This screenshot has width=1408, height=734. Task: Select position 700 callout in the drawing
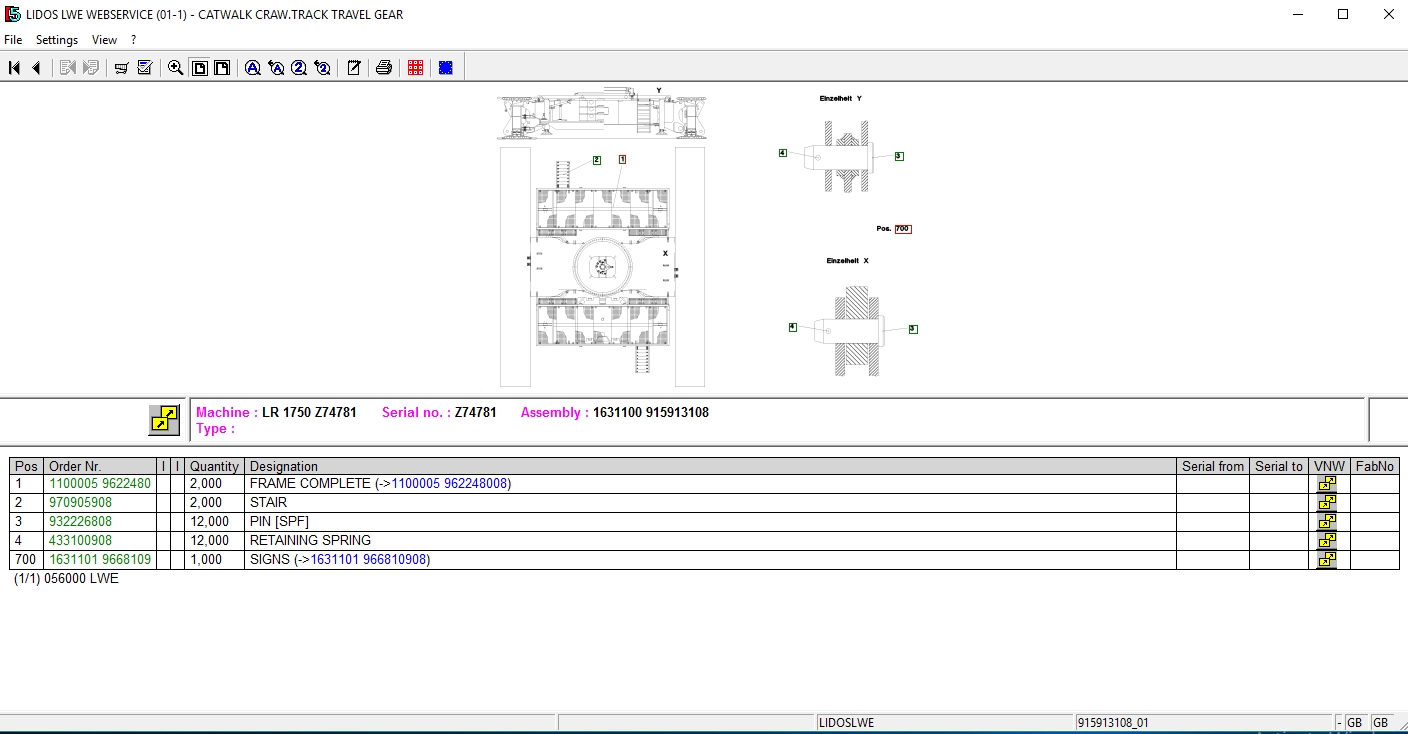(x=902, y=229)
